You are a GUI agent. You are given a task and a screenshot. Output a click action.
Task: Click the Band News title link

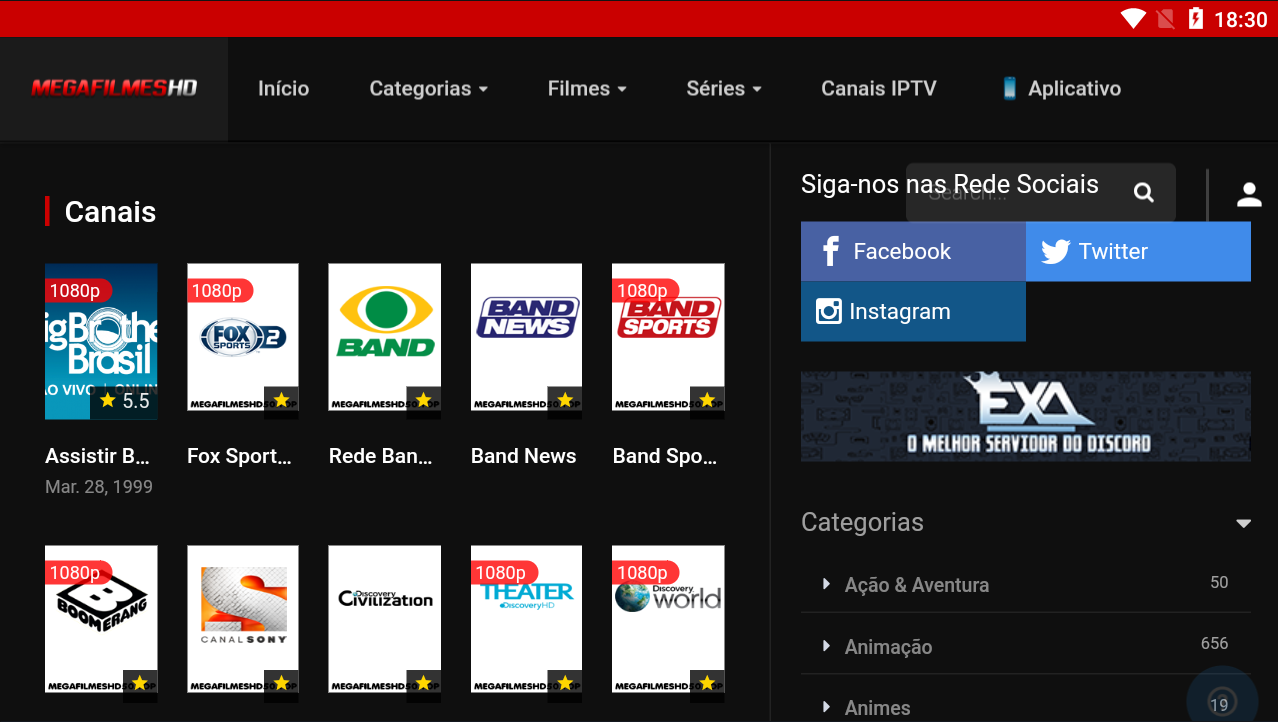pyautogui.click(x=524, y=456)
